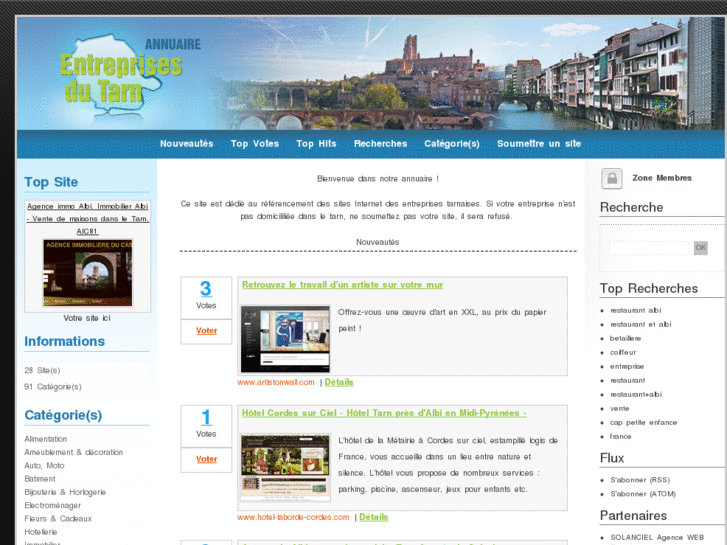Select Soumettre un site
Image resolution: width=727 pixels, height=545 pixels.
[539, 144]
